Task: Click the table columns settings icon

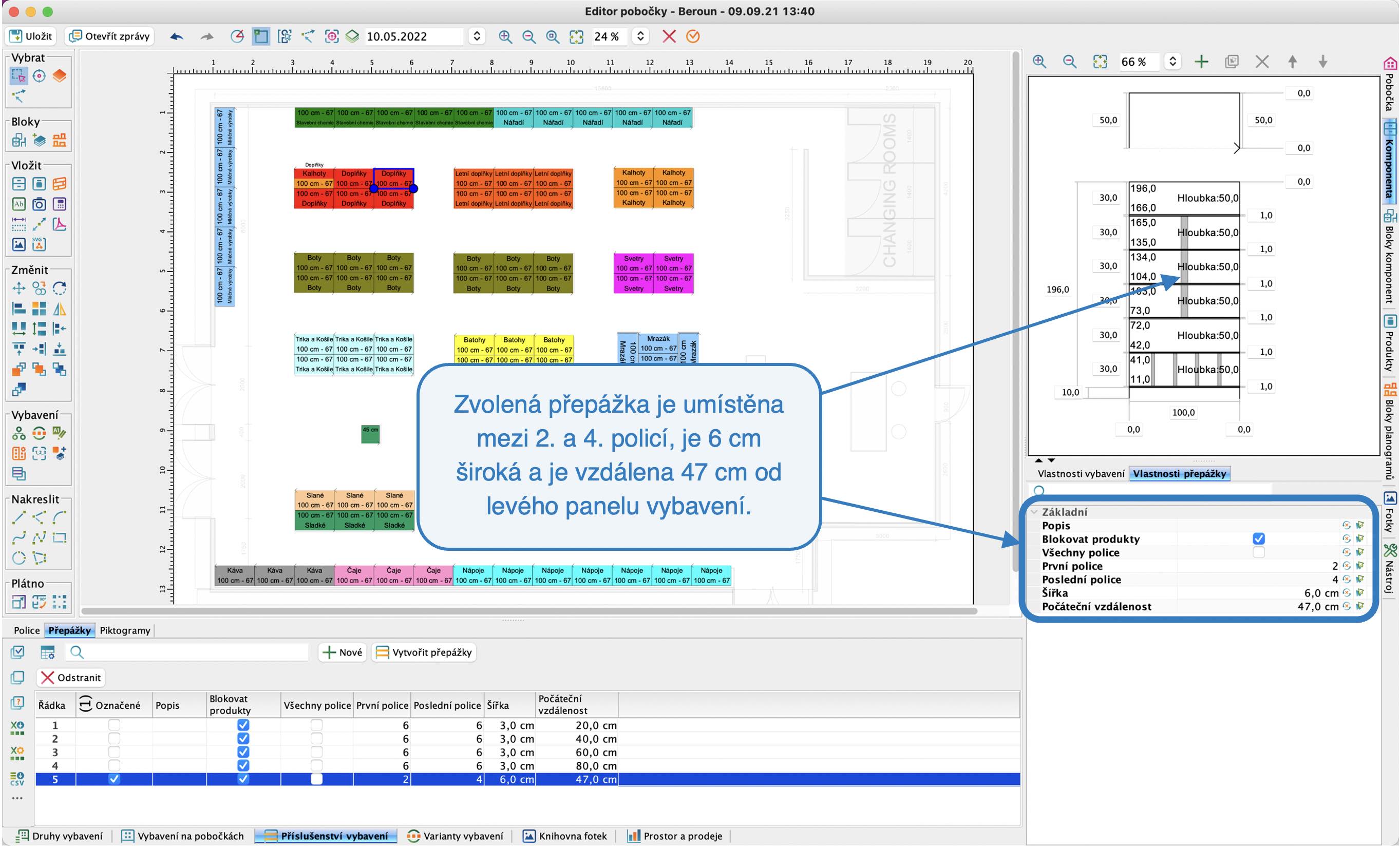Action: [x=48, y=652]
